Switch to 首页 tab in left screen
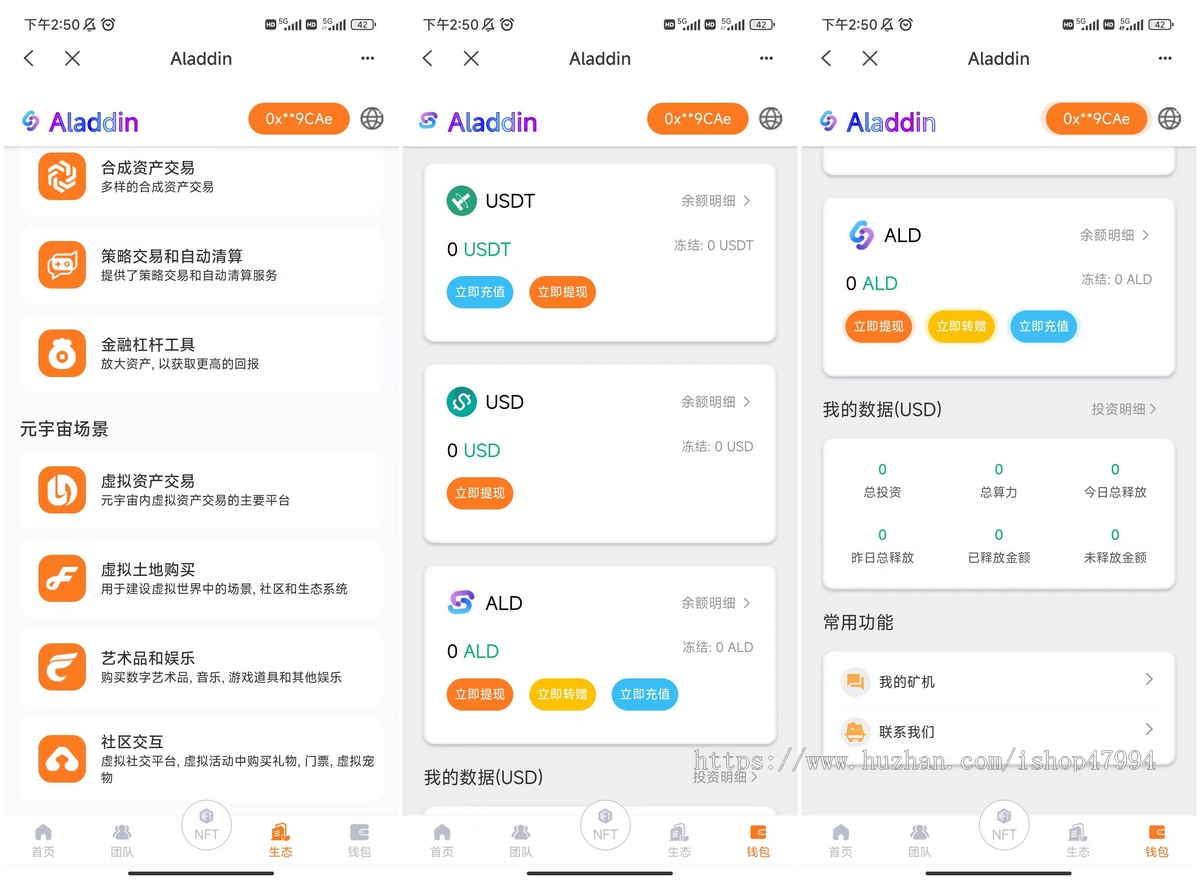Screen dimensions: 1200x885 (x=43, y=841)
